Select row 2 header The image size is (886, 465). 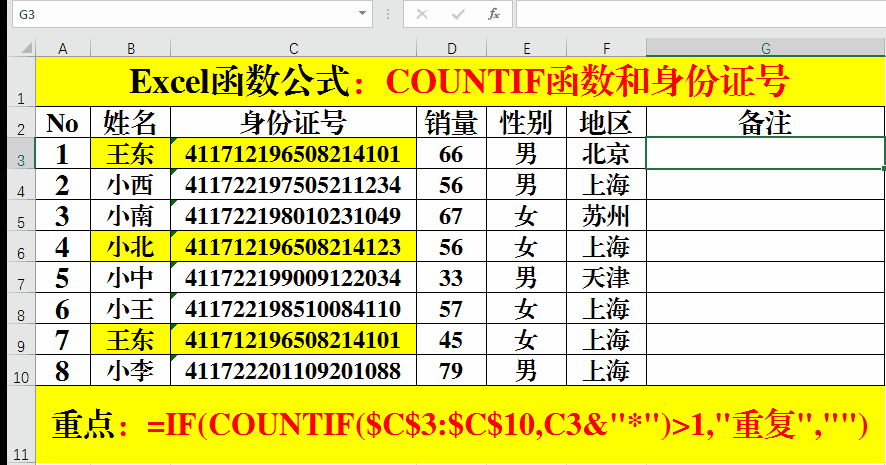click(21, 121)
